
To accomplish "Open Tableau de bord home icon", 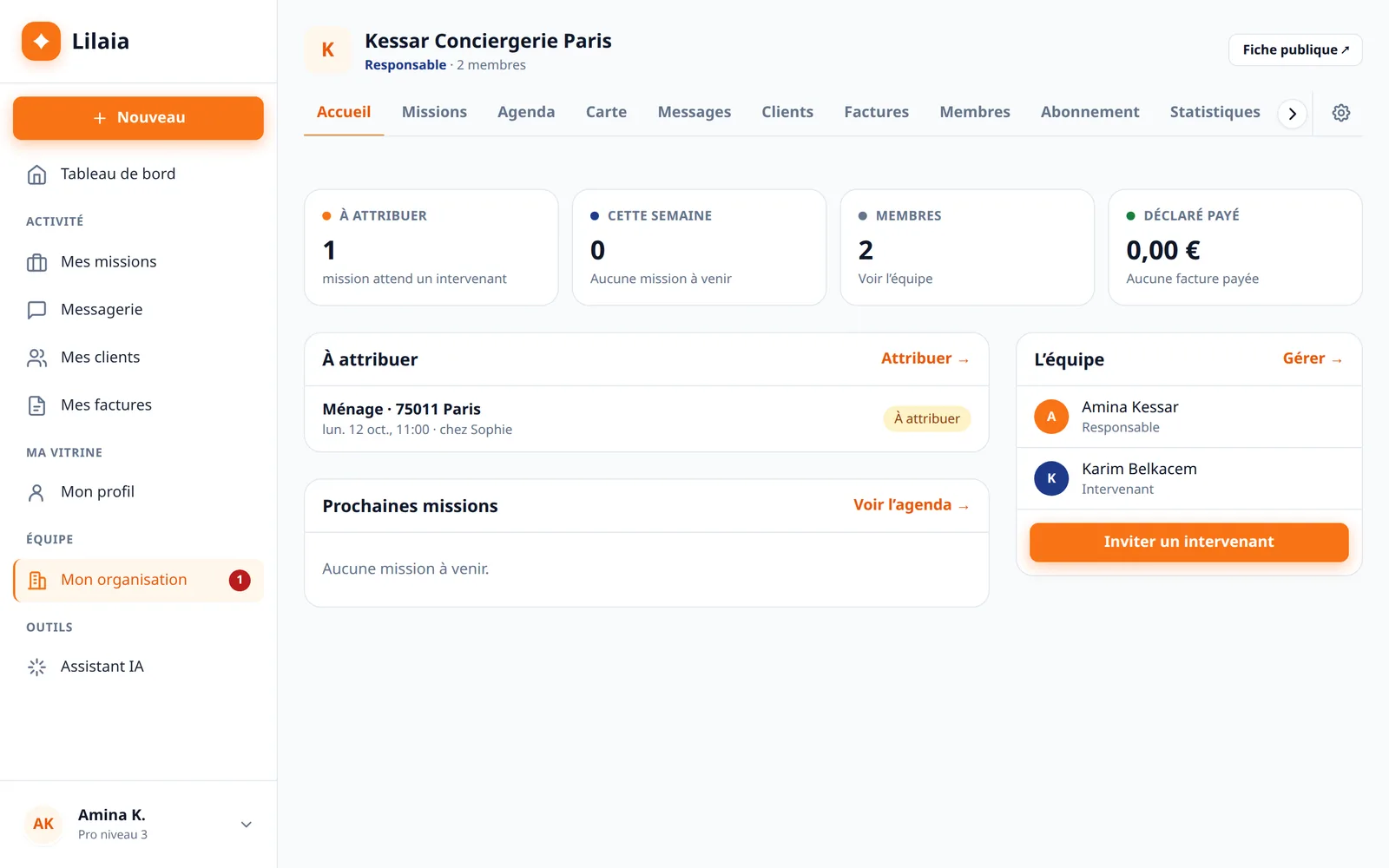I will [x=36, y=174].
